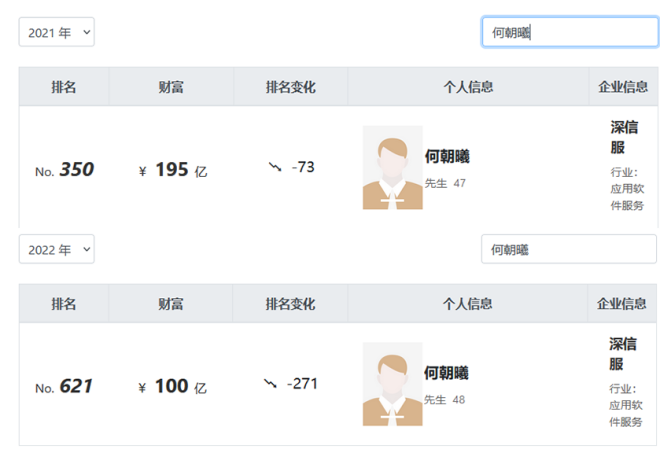660x449 pixels.
Task: Open the name 何朝曦 in the 2021 row
Action: (447, 156)
